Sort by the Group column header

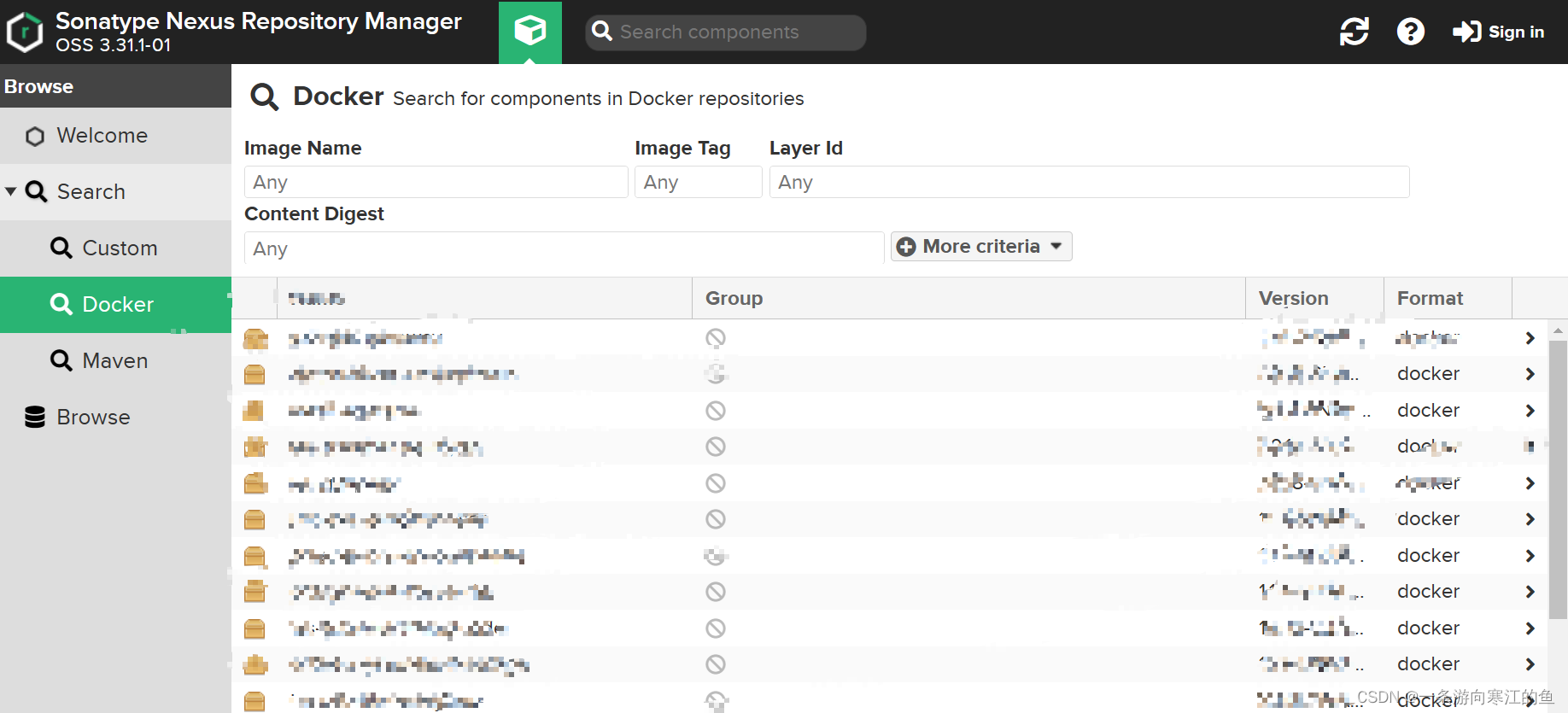[x=968, y=298]
